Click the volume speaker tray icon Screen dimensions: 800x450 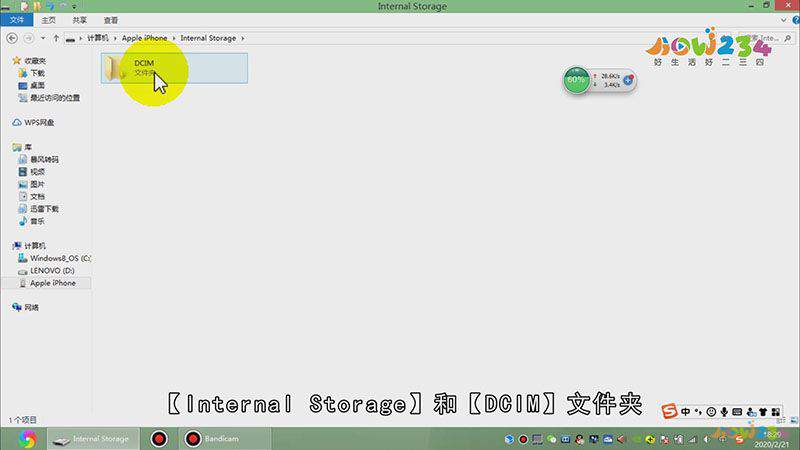pos(707,439)
